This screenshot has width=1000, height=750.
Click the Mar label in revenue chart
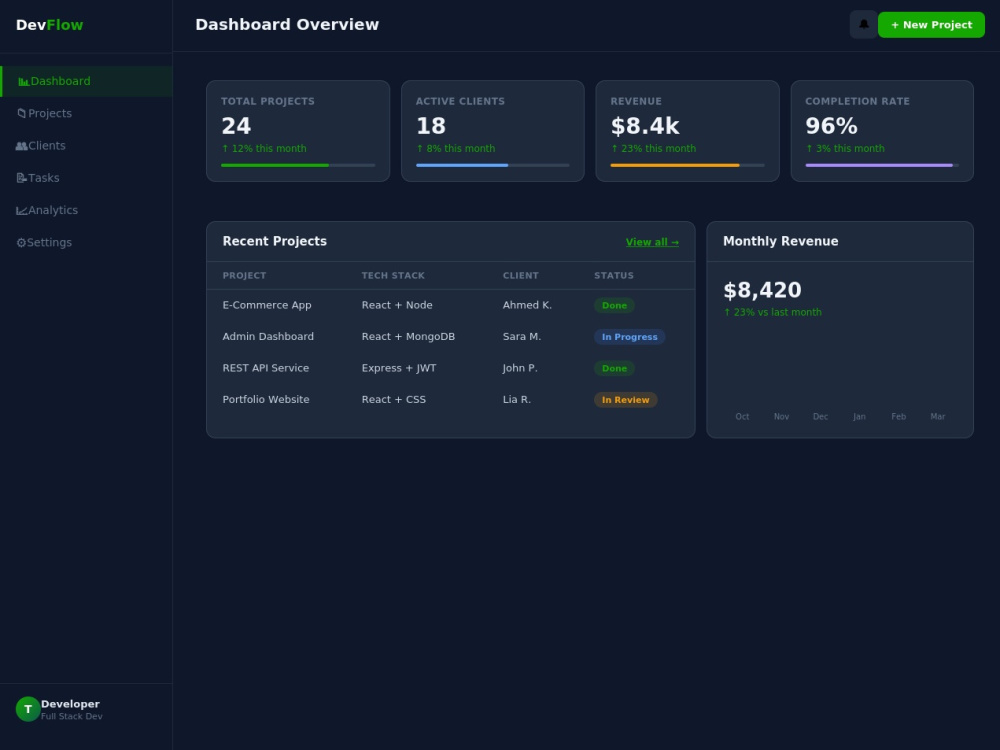point(938,416)
